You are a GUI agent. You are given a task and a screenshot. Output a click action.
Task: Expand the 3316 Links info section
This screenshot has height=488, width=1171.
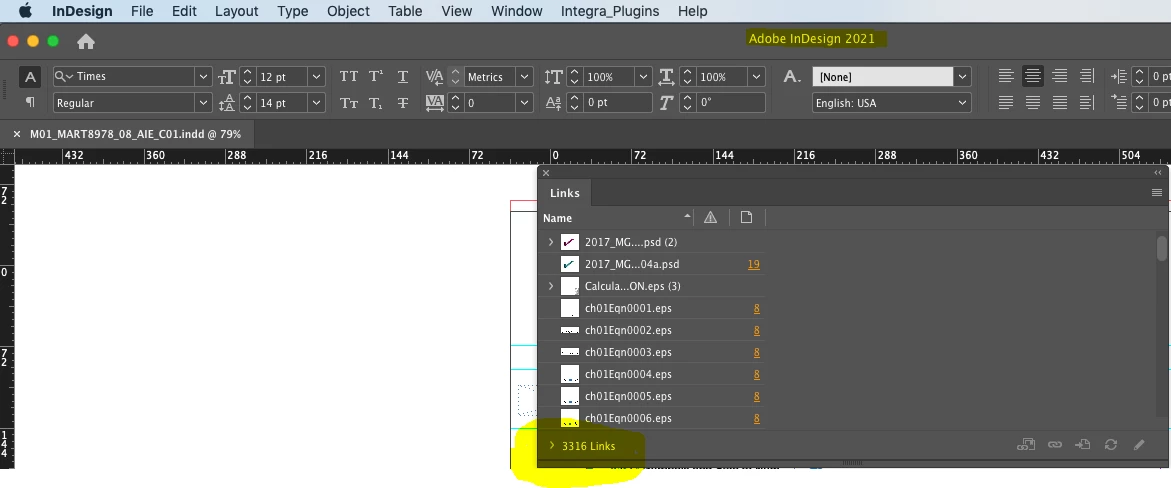pos(552,445)
